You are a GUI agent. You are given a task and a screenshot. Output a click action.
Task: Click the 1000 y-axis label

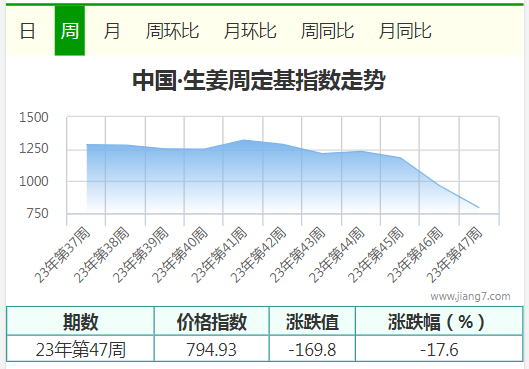click(34, 181)
